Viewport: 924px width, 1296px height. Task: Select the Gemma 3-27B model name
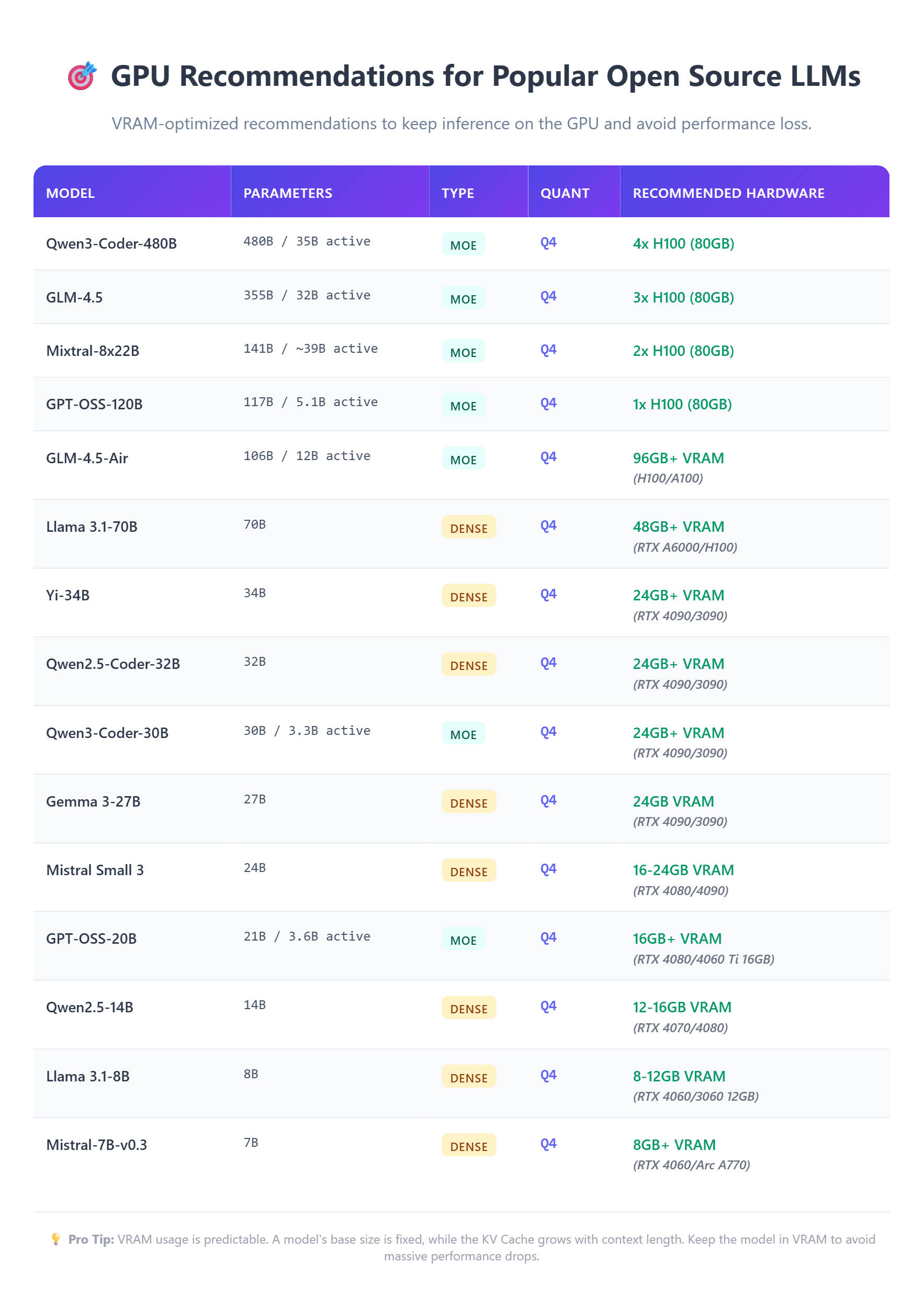point(93,801)
